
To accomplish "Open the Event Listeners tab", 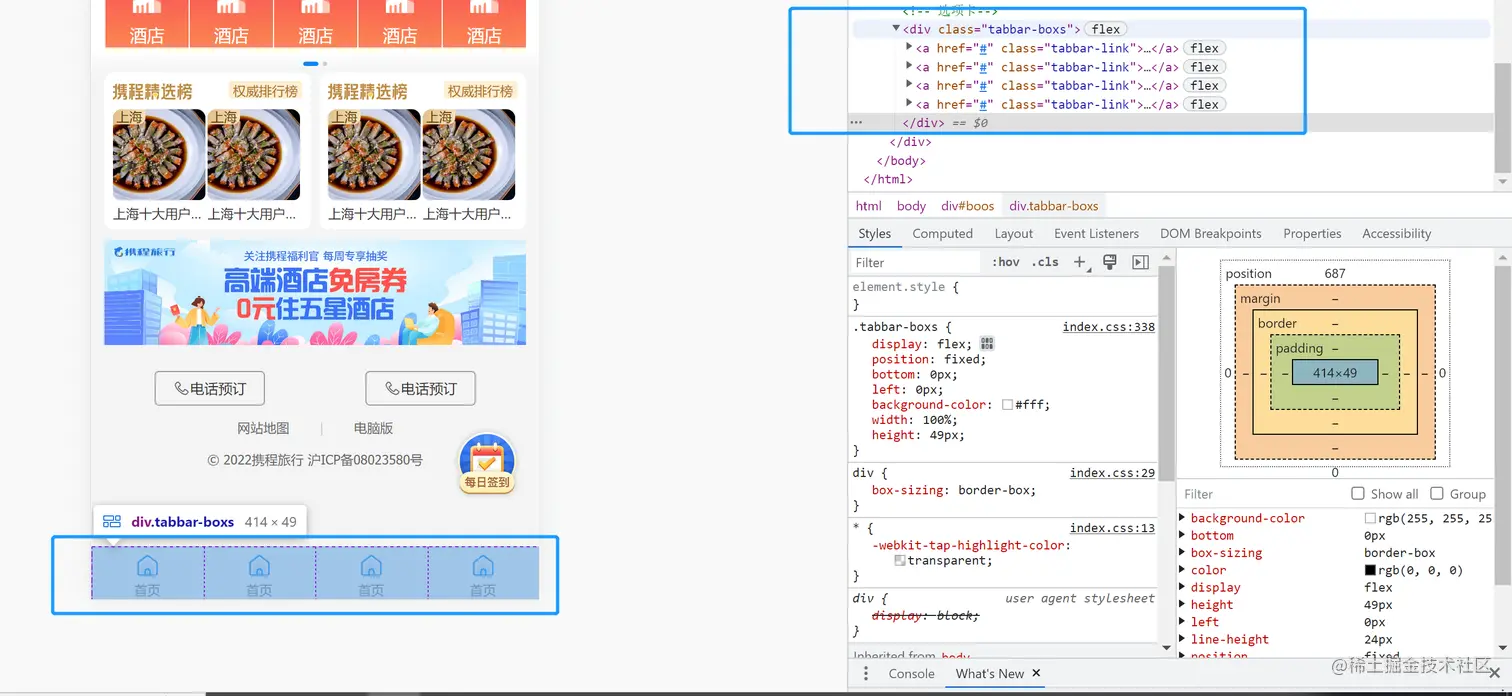I will 1096,233.
